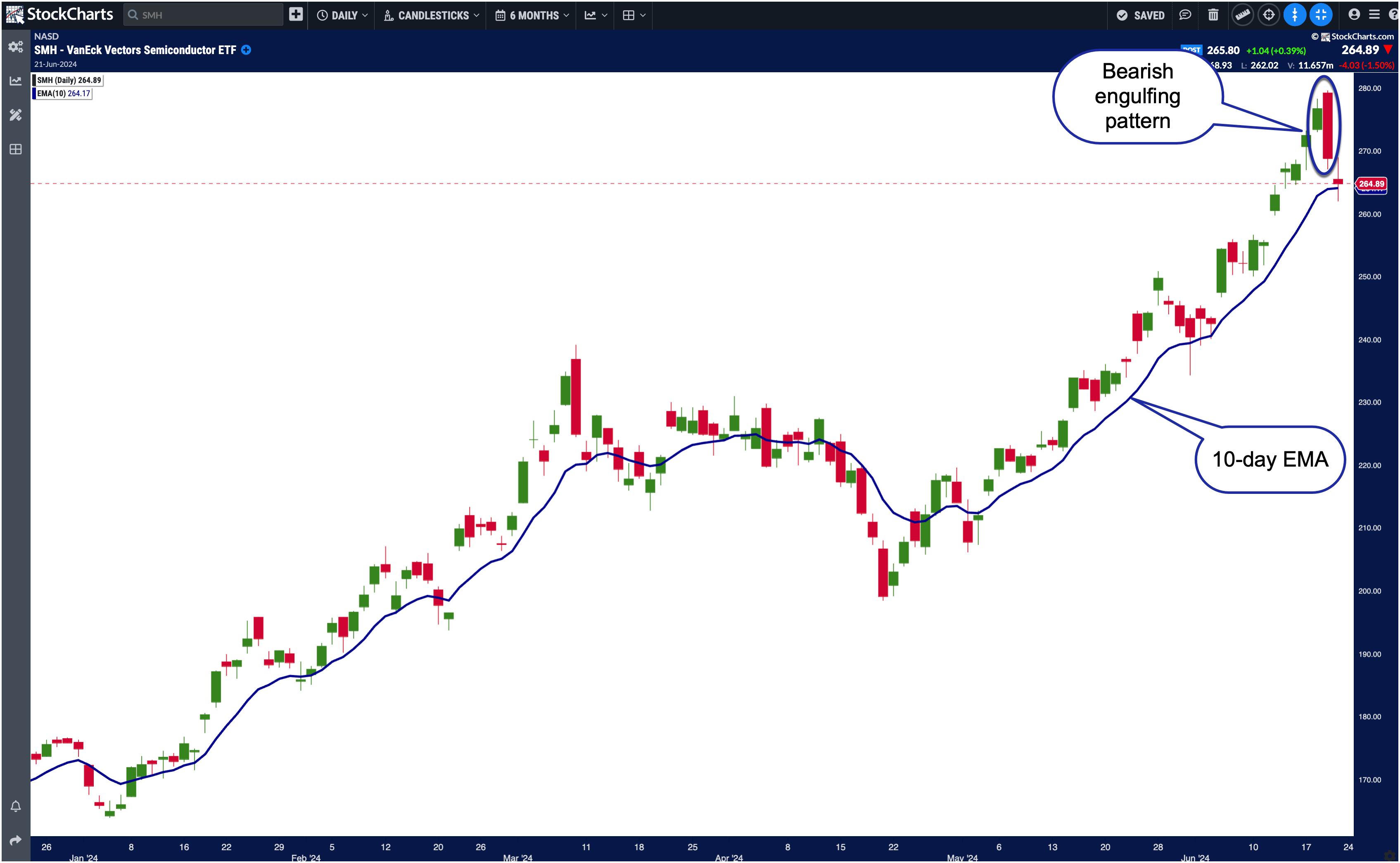1400x863 pixels.
Task: Open the hamburger menu icon
Action: tap(1374, 15)
